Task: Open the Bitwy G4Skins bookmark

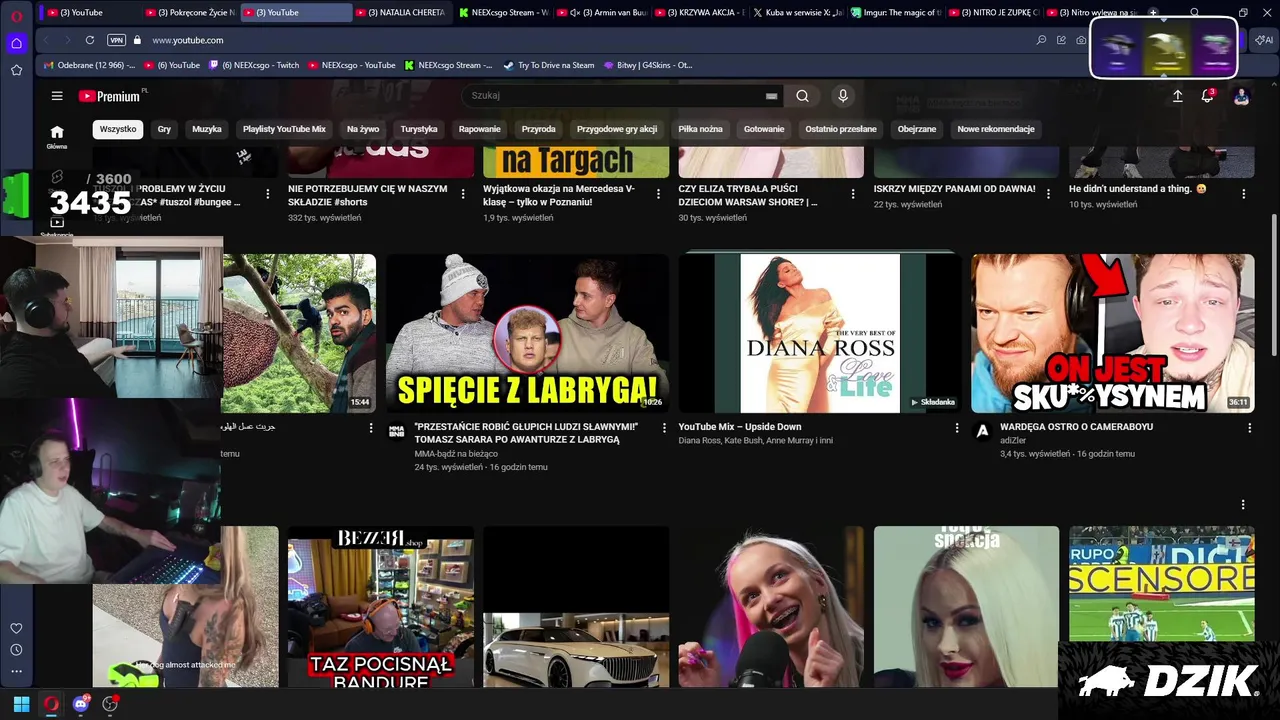Action: tap(648, 65)
